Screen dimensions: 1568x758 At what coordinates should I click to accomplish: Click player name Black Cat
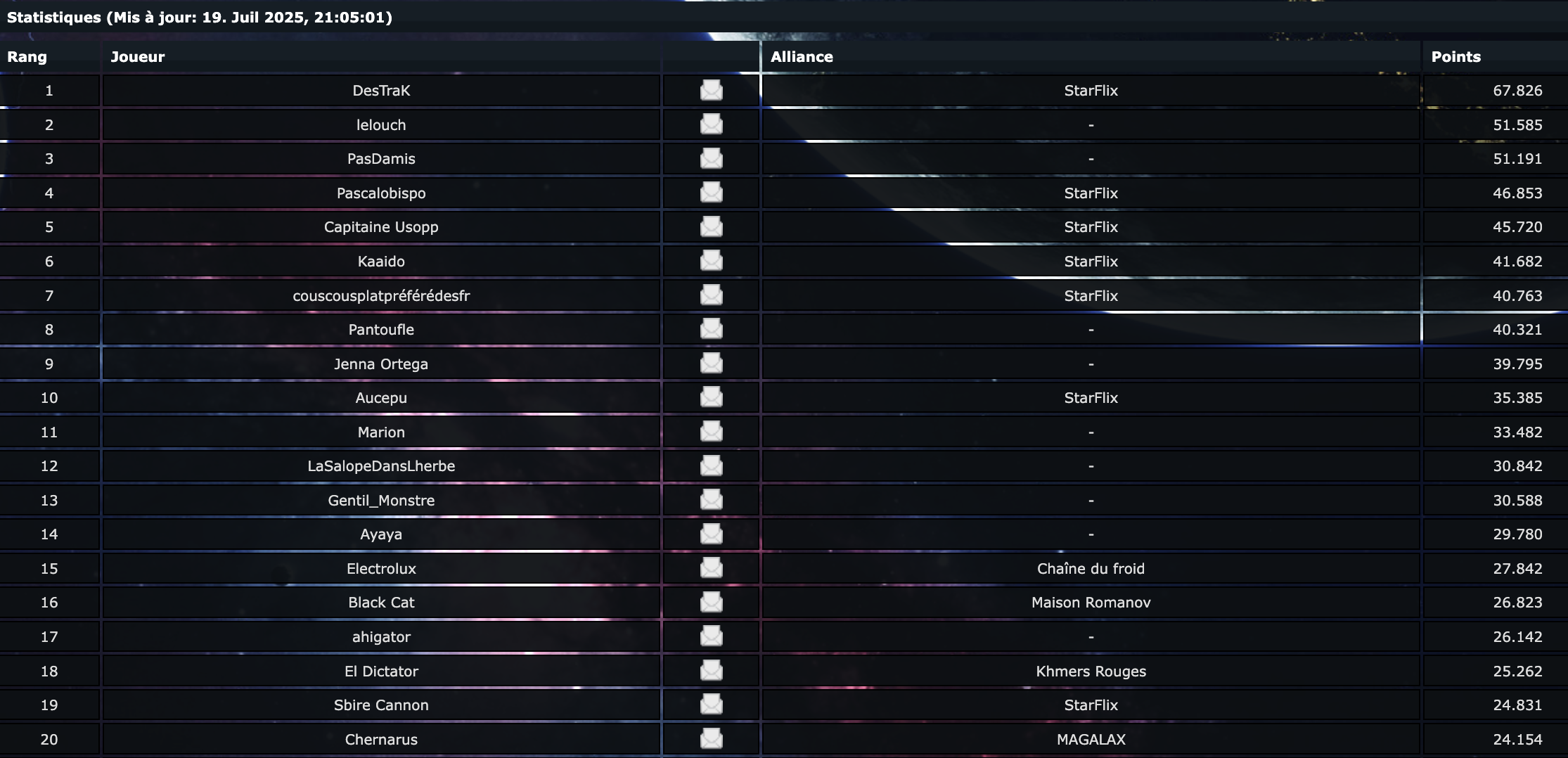tap(381, 603)
